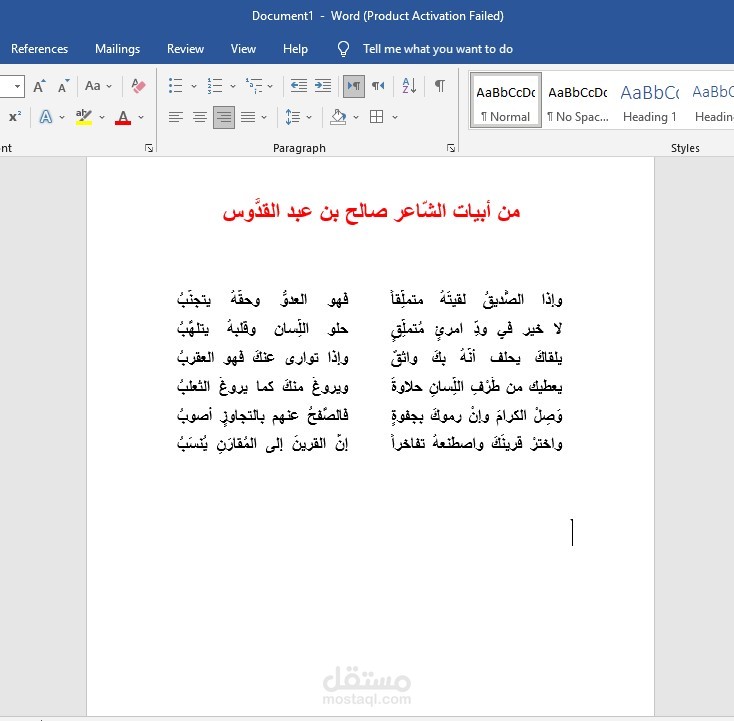
Task: Switch to the View tab
Action: pos(243,49)
